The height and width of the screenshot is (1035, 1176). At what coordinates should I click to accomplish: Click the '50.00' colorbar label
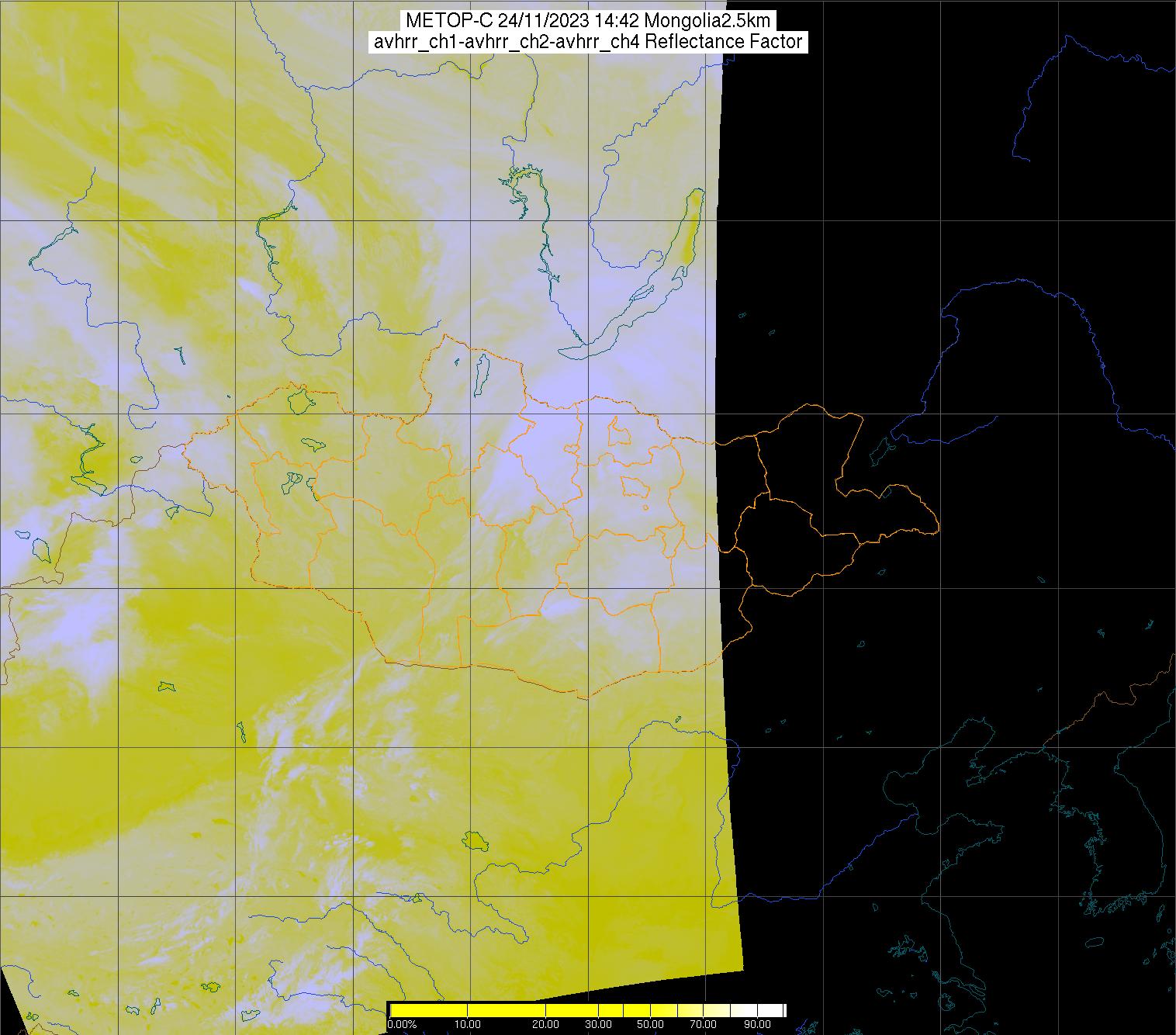tap(650, 1024)
